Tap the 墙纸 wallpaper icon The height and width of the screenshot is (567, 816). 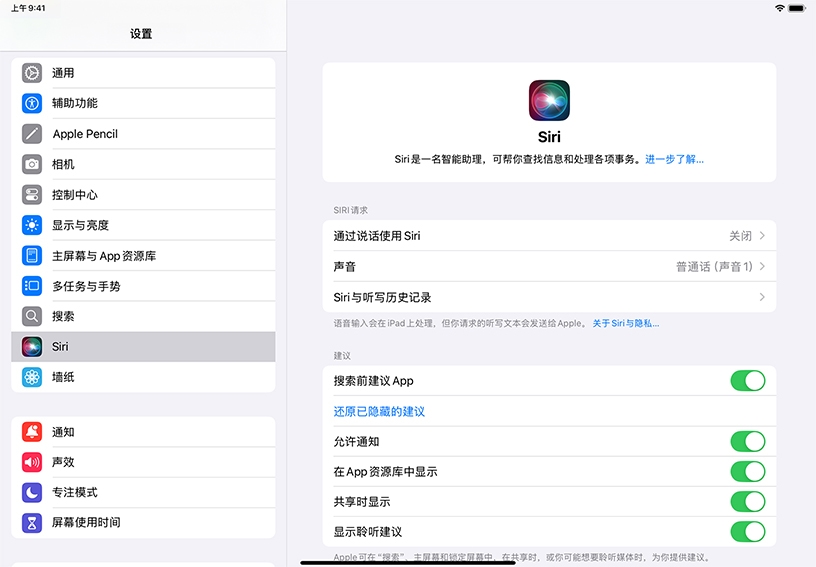click(x=32, y=377)
